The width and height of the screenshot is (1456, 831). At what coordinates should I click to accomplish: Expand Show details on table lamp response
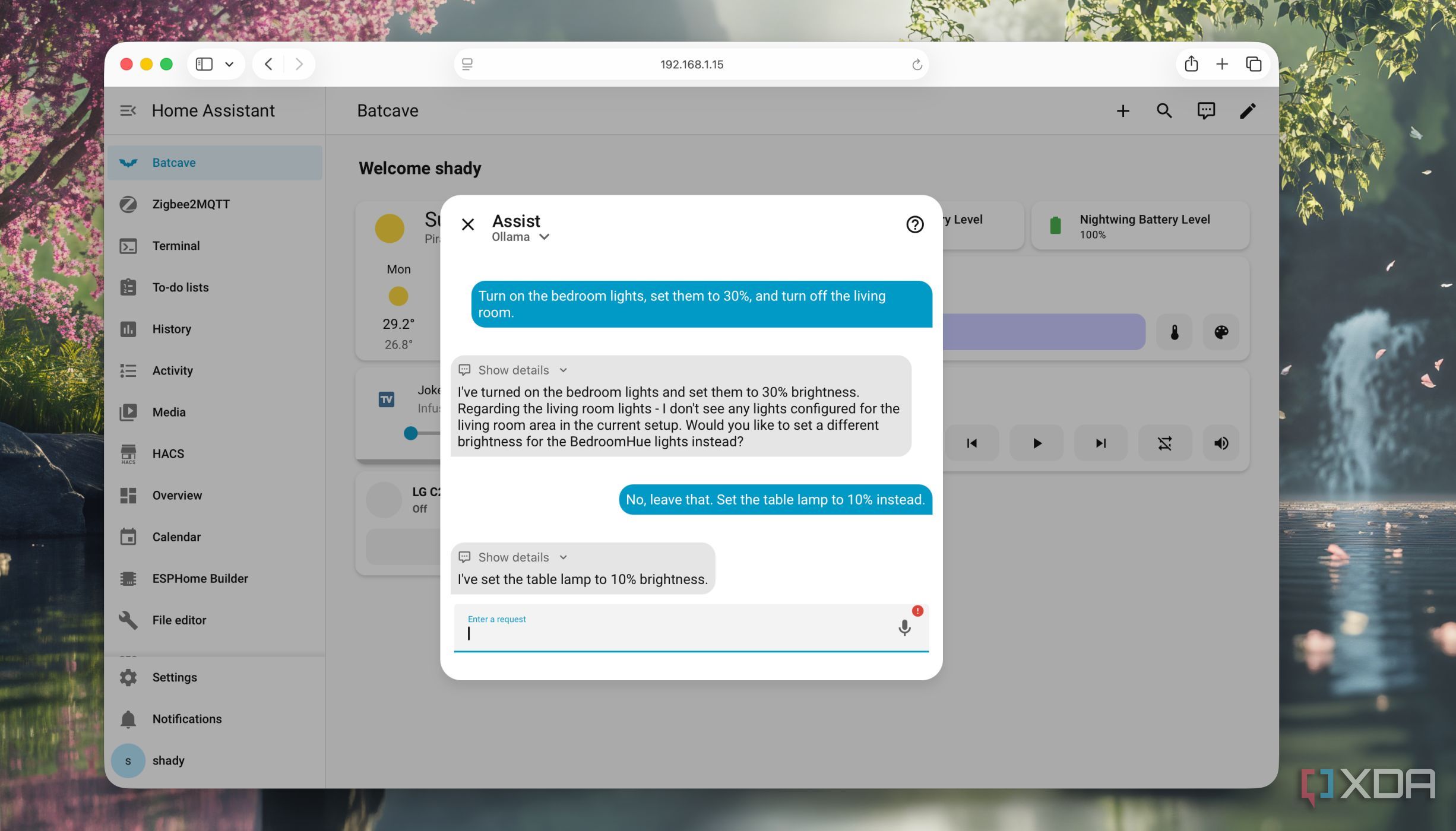pyautogui.click(x=513, y=557)
